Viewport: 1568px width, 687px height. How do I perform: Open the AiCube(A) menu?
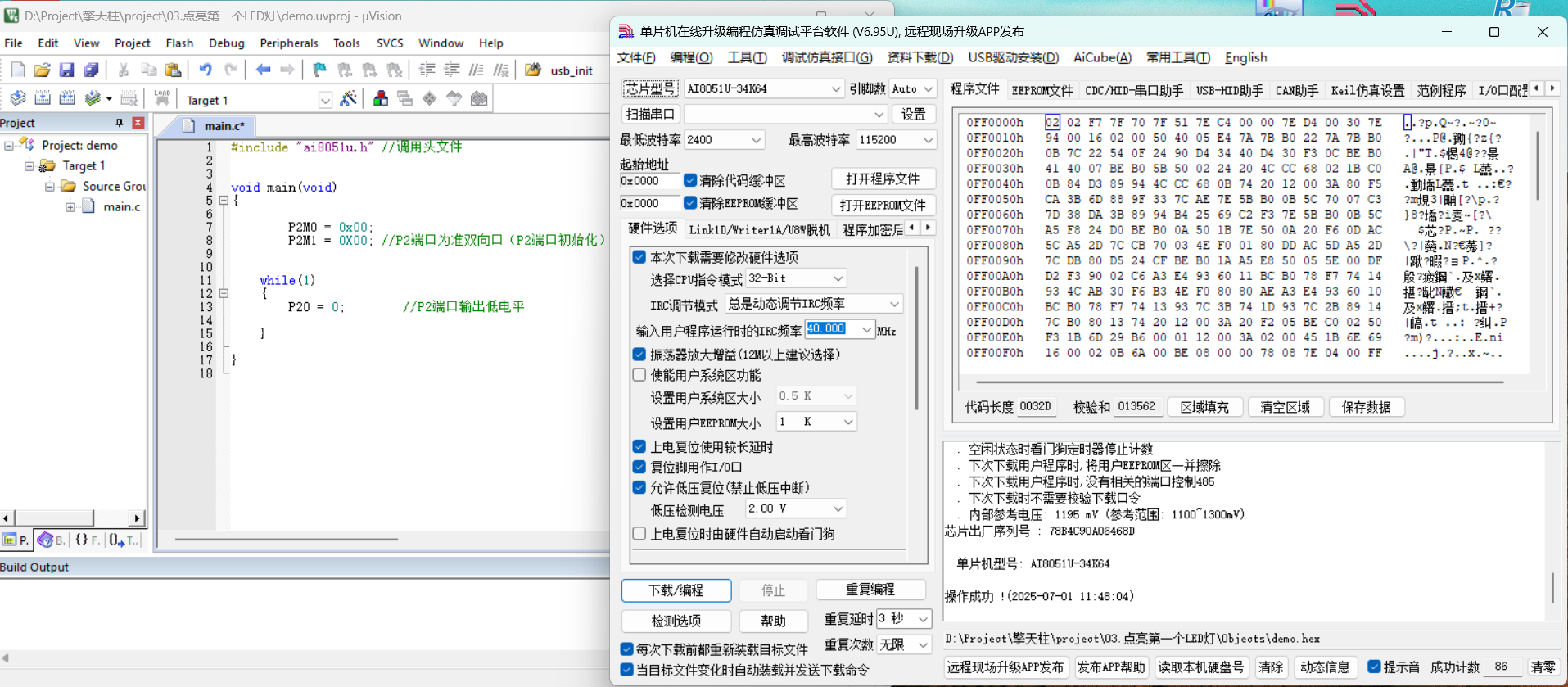click(1102, 57)
